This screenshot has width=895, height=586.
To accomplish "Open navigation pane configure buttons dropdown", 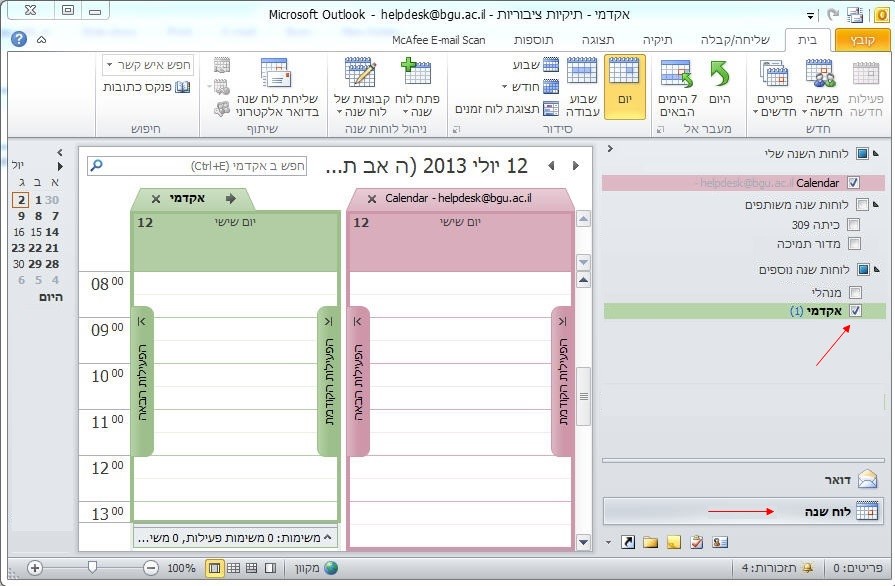I will tap(608, 543).
